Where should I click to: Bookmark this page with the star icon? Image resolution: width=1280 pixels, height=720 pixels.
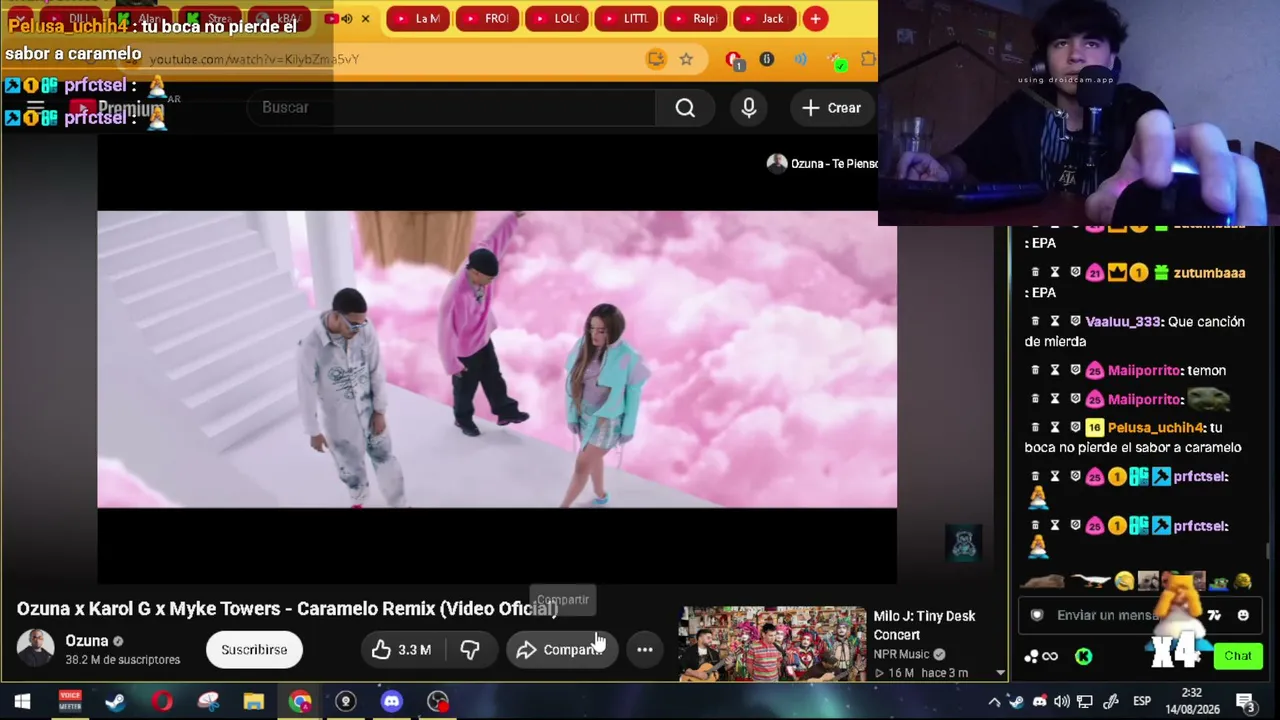[x=686, y=59]
